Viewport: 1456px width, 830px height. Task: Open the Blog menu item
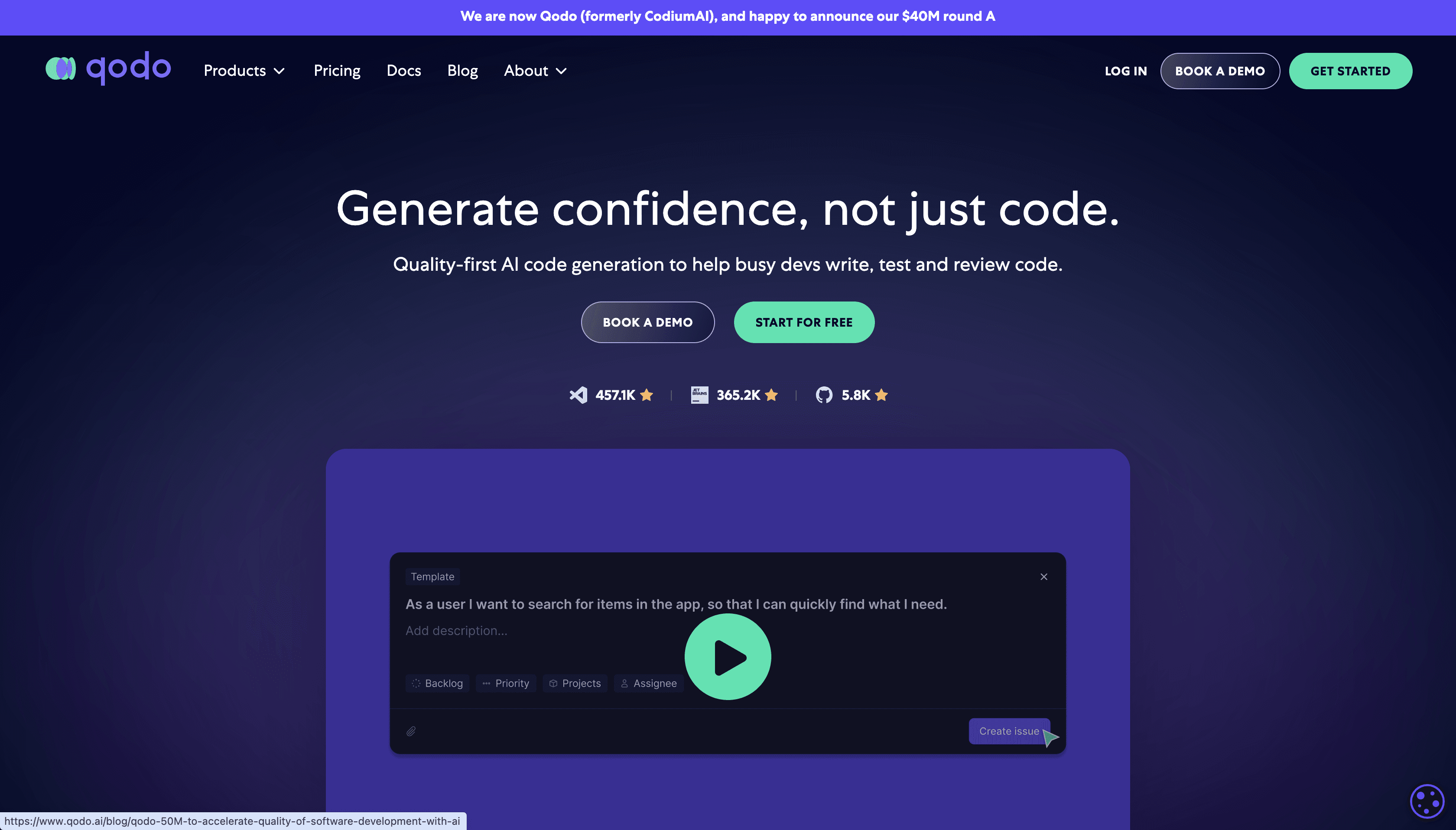pyautogui.click(x=462, y=70)
